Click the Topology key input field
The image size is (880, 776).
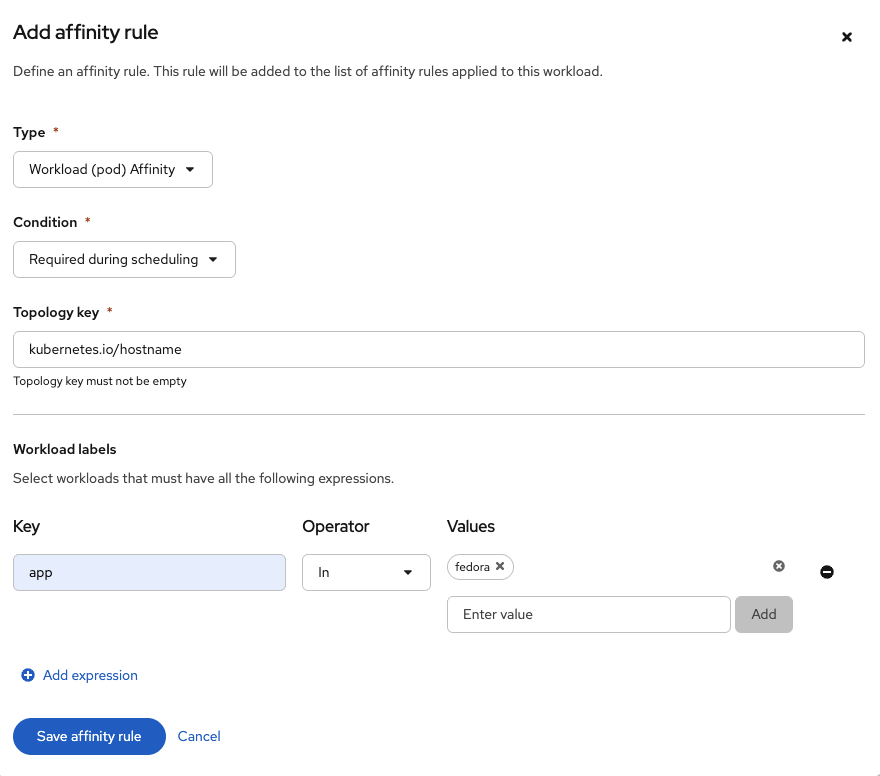438,349
